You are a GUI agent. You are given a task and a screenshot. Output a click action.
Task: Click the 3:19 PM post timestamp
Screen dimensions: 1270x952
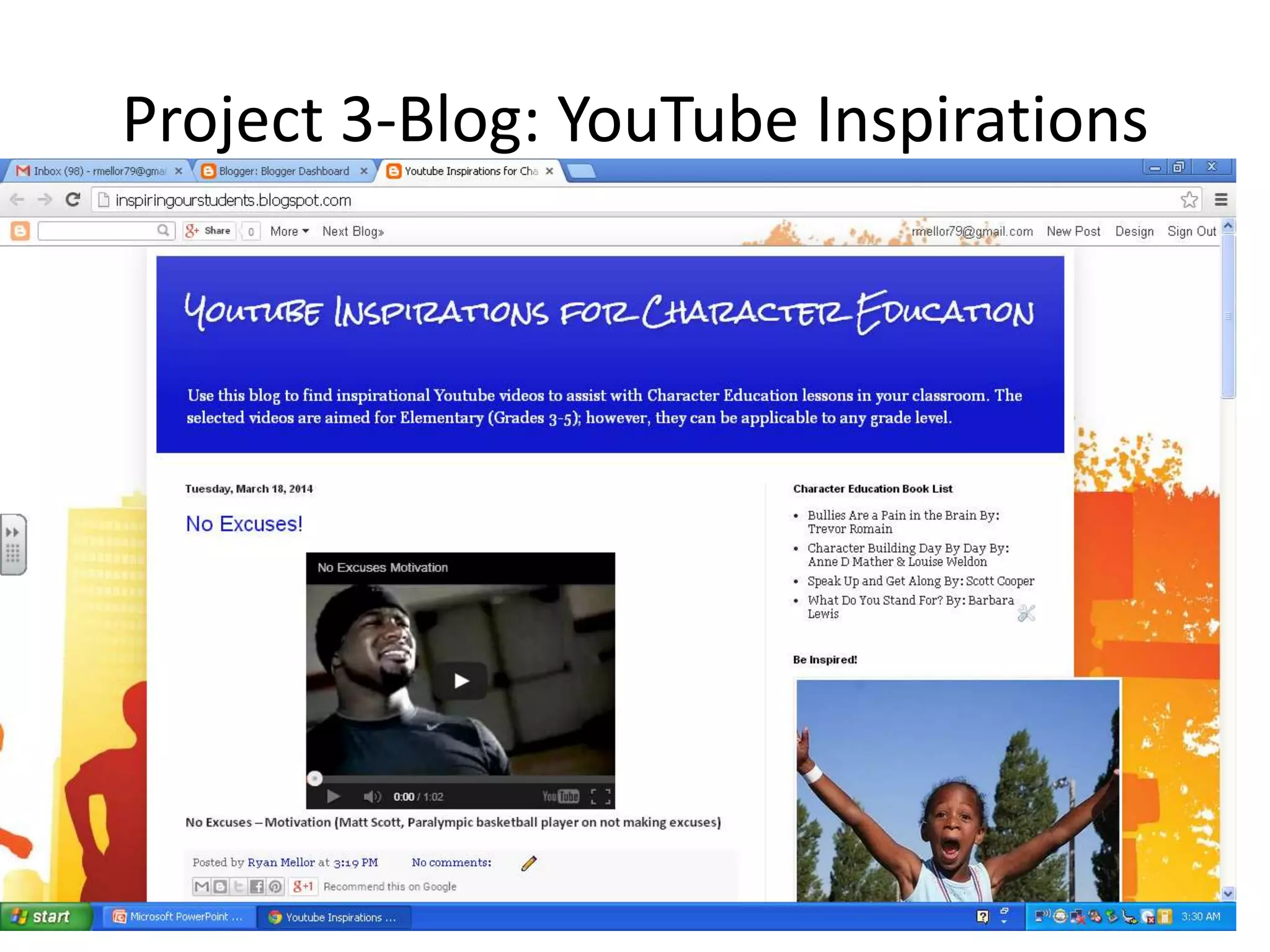tap(355, 862)
